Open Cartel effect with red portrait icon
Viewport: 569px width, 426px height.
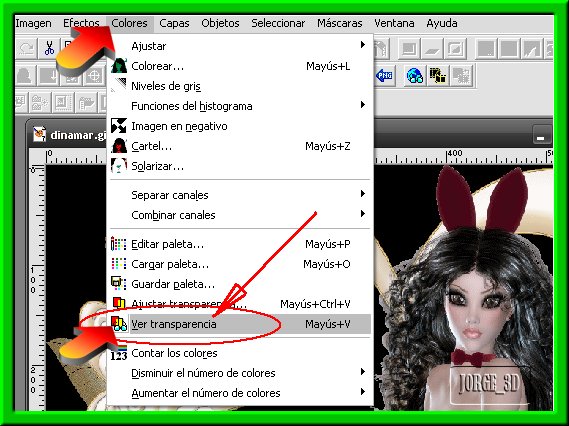point(240,146)
